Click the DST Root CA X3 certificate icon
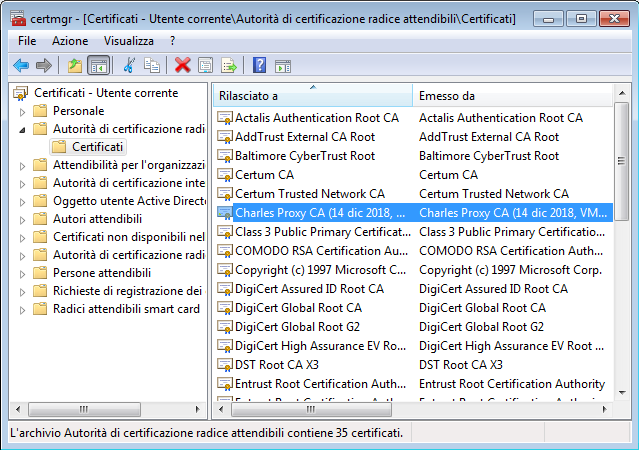The width and height of the screenshot is (639, 450). point(225,365)
